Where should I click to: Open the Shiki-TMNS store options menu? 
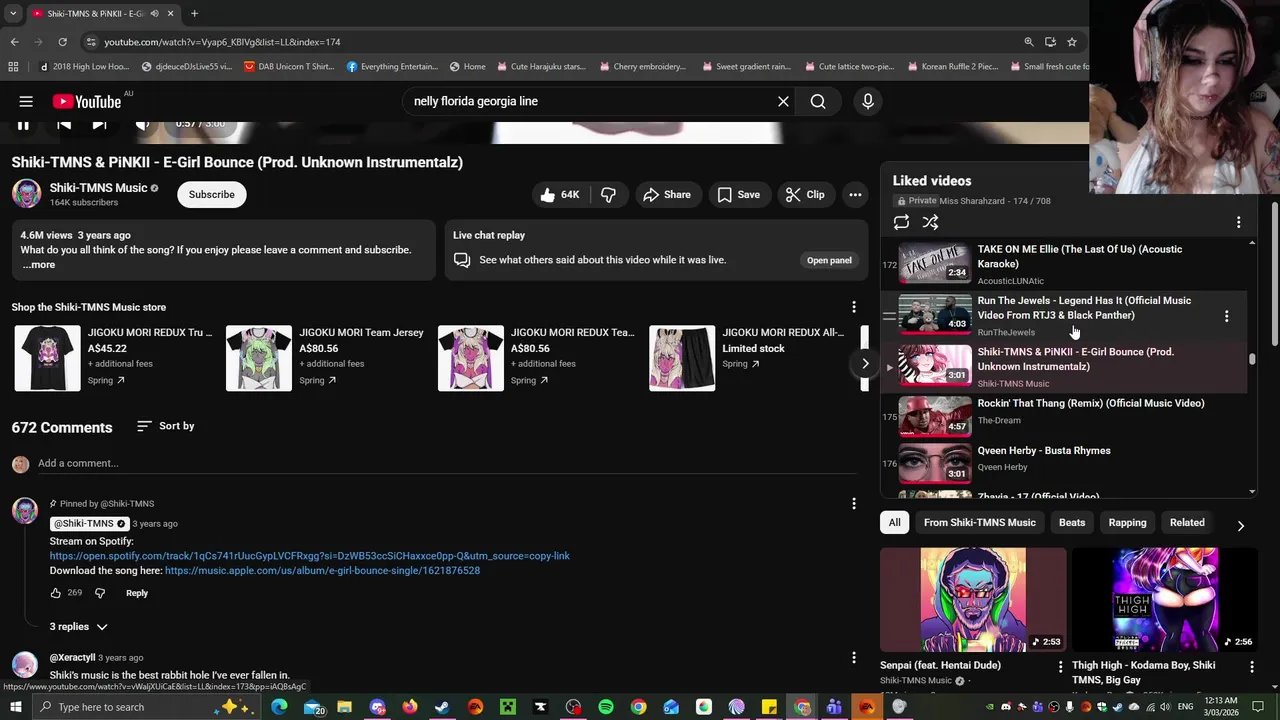[x=854, y=307]
